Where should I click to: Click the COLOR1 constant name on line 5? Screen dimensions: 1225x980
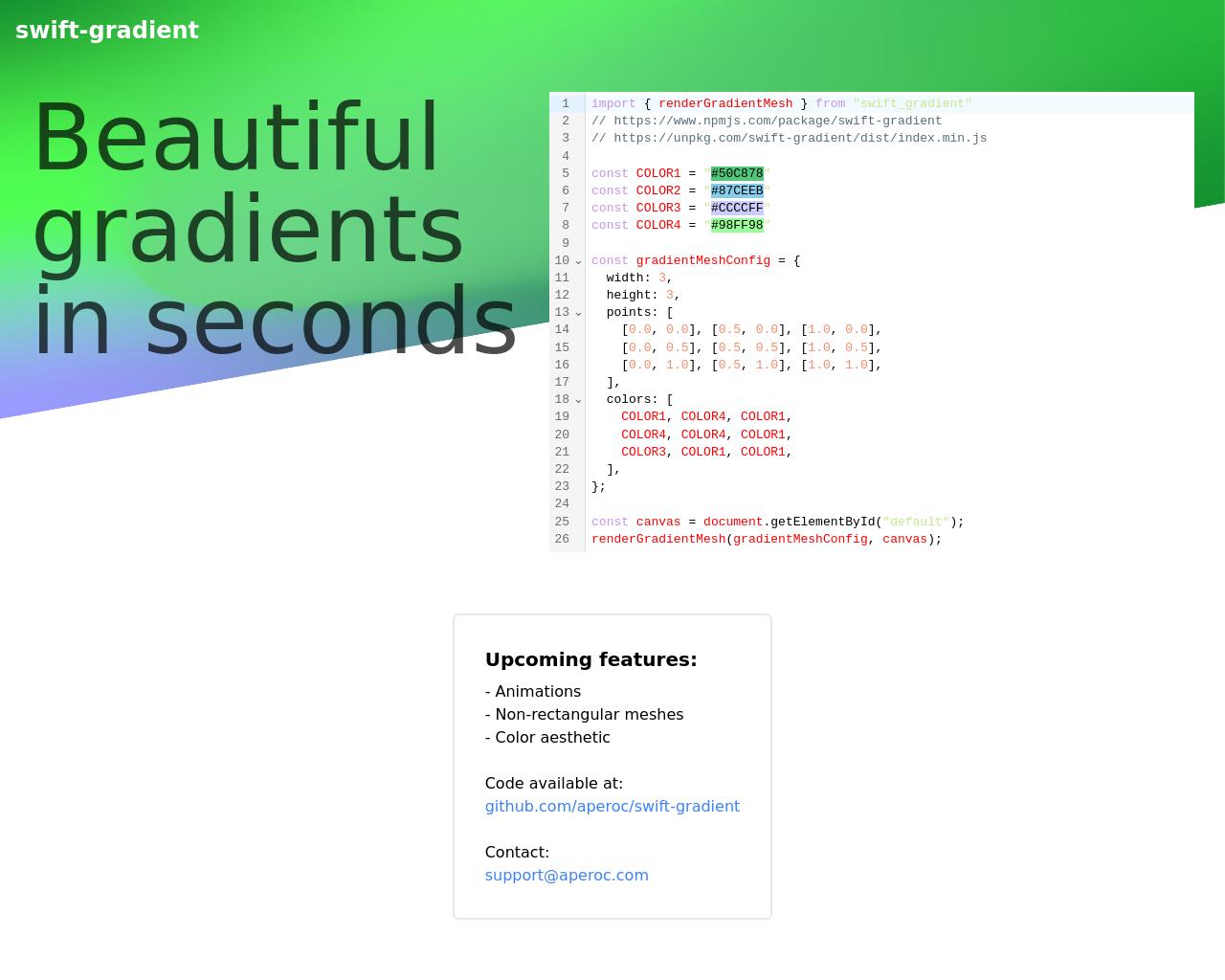[x=658, y=173]
